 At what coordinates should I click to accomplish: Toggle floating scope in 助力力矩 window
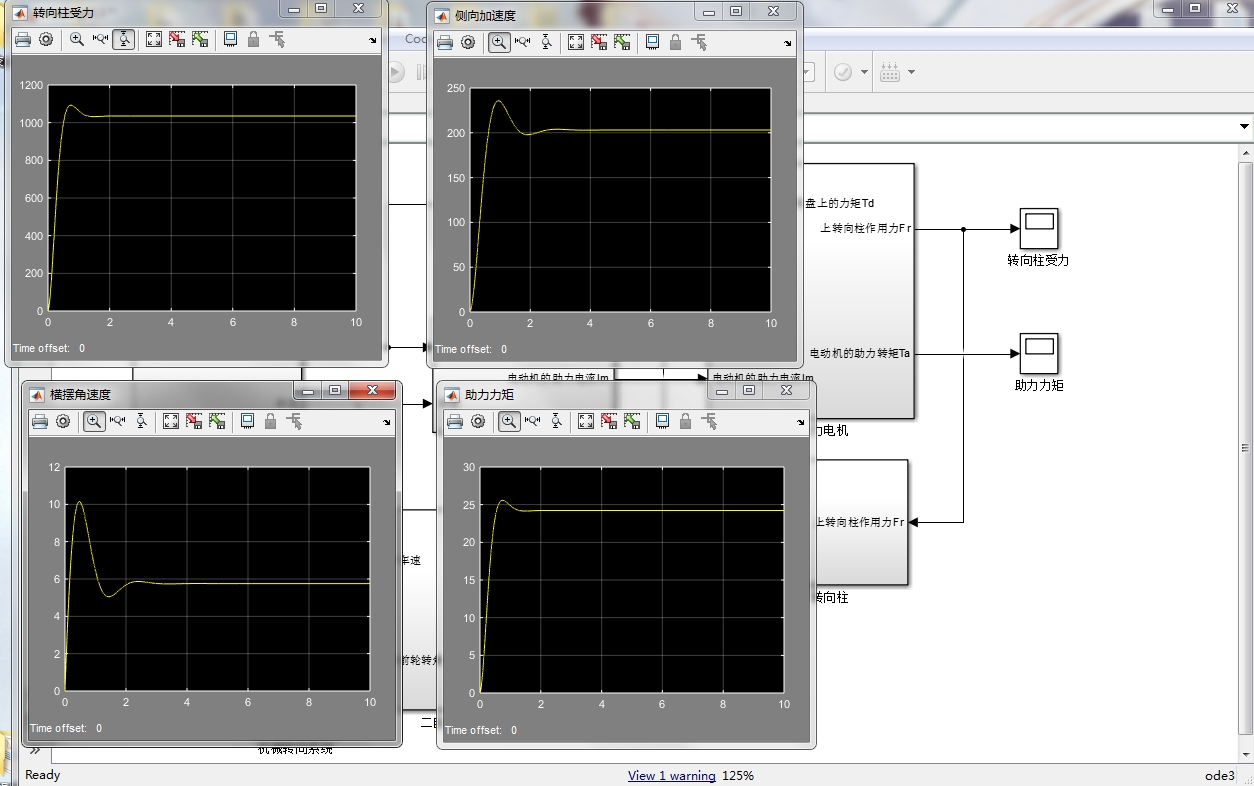pos(662,421)
